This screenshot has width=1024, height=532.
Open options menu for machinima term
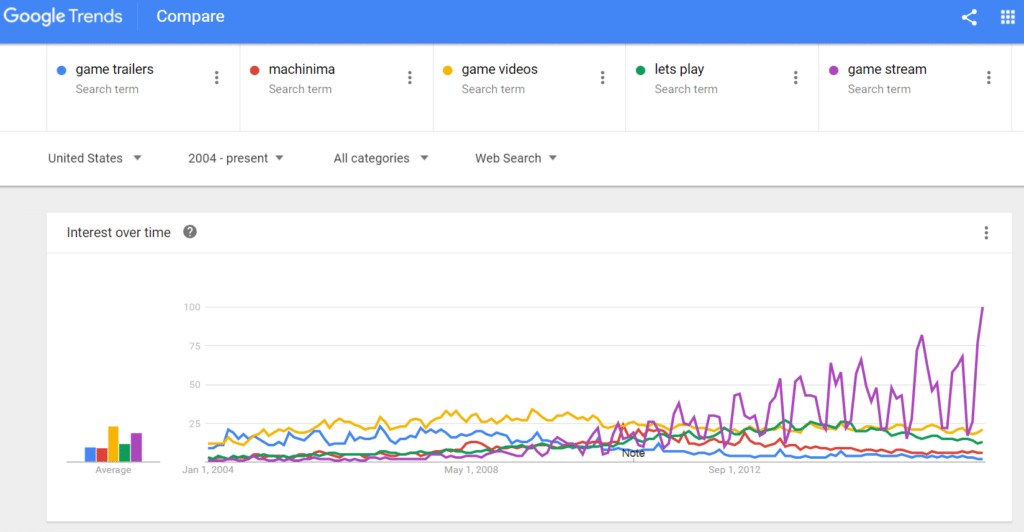(409, 78)
